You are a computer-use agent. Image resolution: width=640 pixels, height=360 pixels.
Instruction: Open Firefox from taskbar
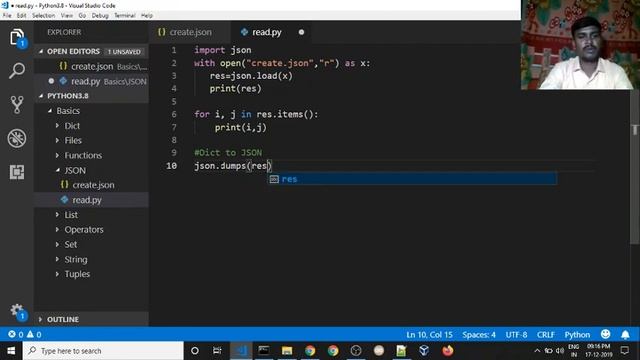click(448, 351)
